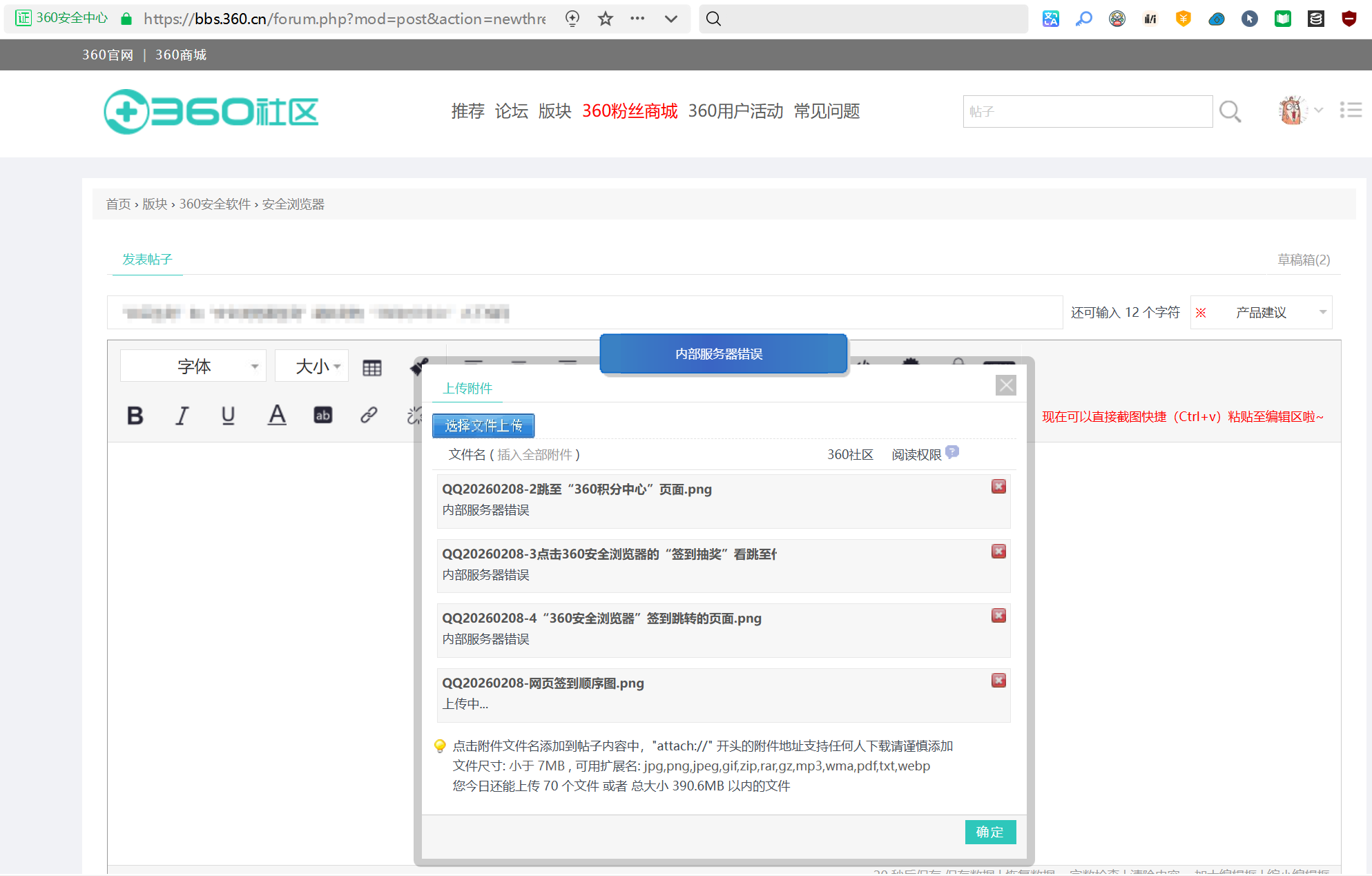This screenshot has width=1372, height=876.
Task: Toggle underline formatting
Action: [228, 415]
